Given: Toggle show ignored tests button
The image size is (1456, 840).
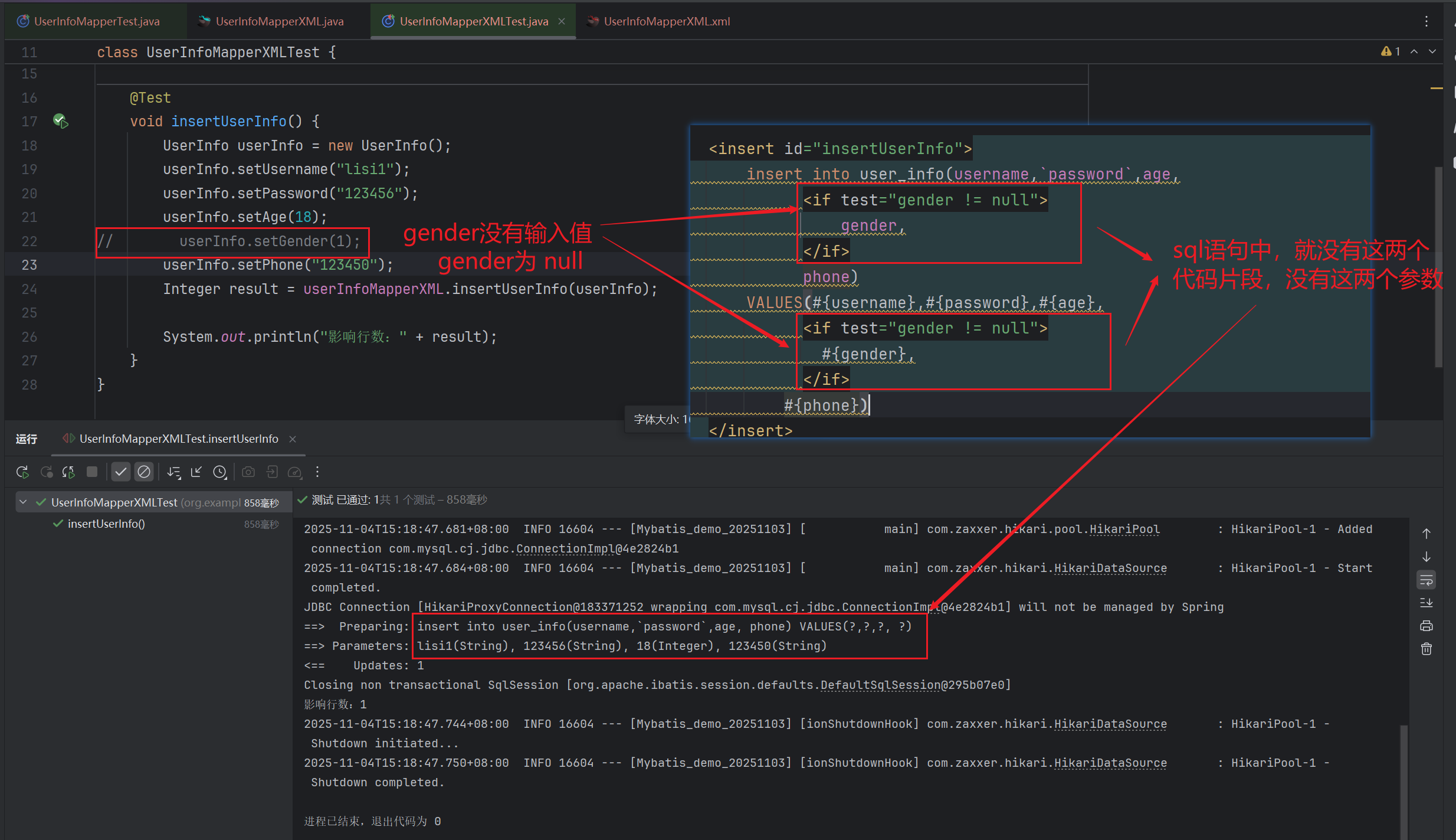Looking at the screenshot, I should pyautogui.click(x=143, y=472).
